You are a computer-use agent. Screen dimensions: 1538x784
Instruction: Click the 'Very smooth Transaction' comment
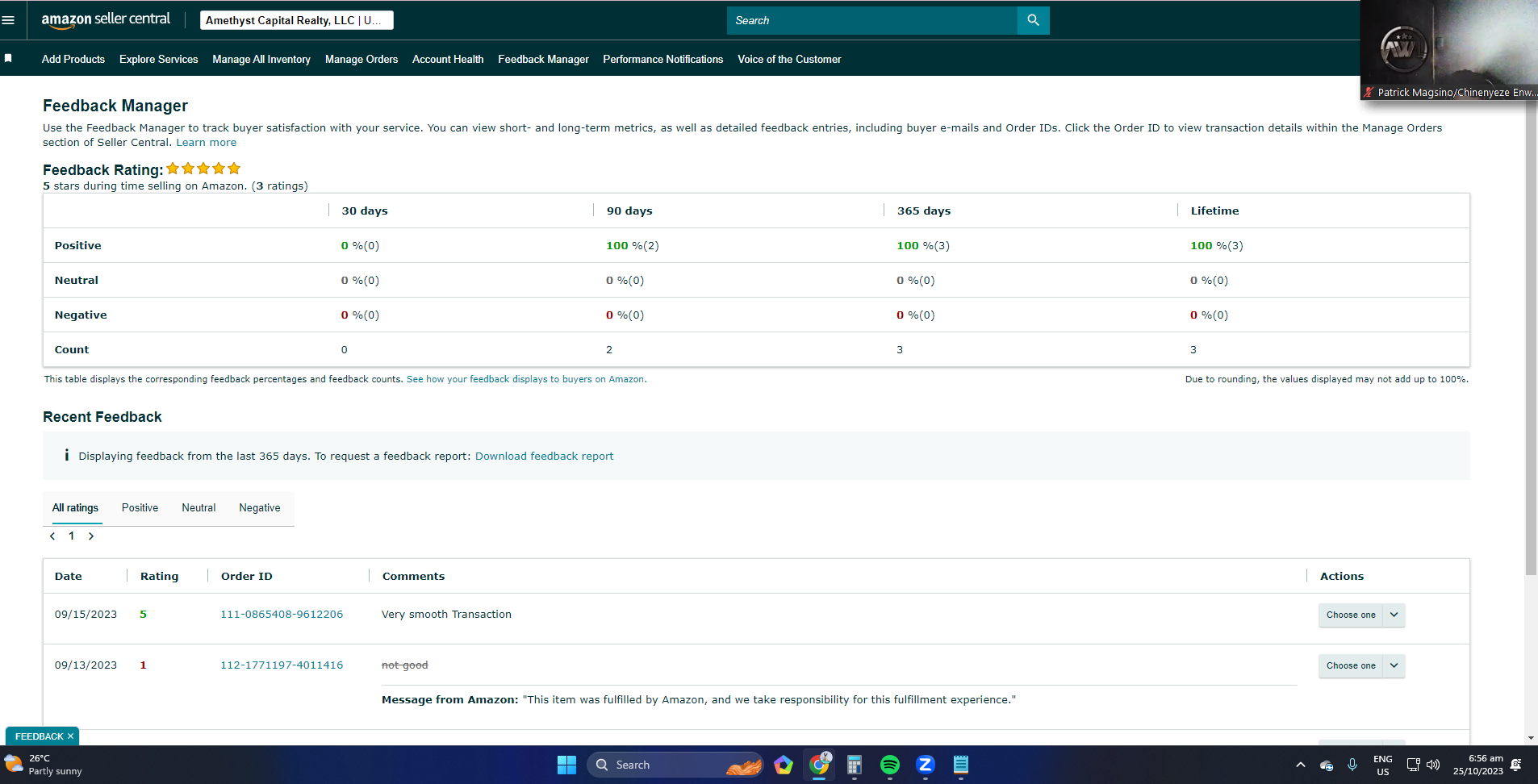click(446, 614)
